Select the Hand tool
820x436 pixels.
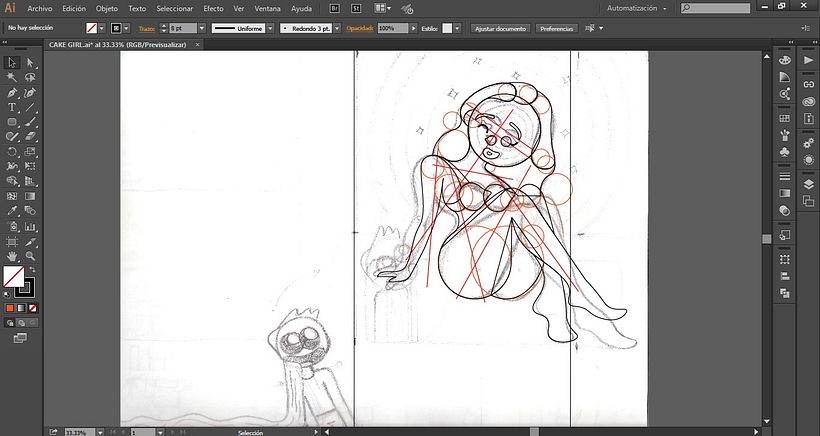12,256
